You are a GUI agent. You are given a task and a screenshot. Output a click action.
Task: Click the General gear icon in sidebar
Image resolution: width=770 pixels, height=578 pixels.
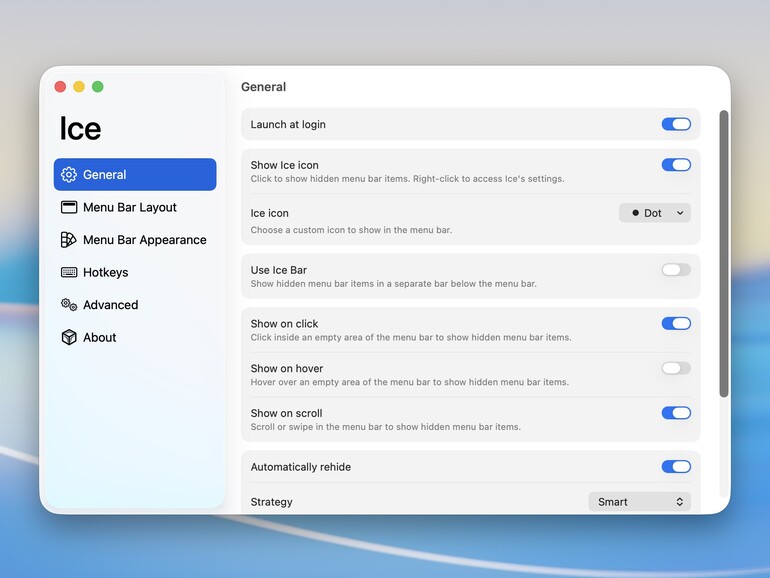coord(69,174)
